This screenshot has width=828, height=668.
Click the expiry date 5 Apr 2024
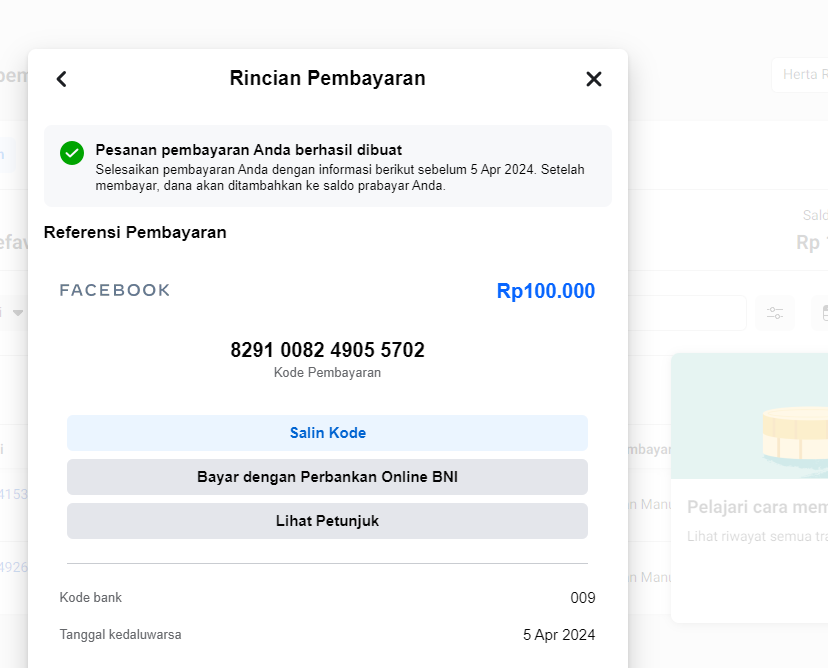559,635
